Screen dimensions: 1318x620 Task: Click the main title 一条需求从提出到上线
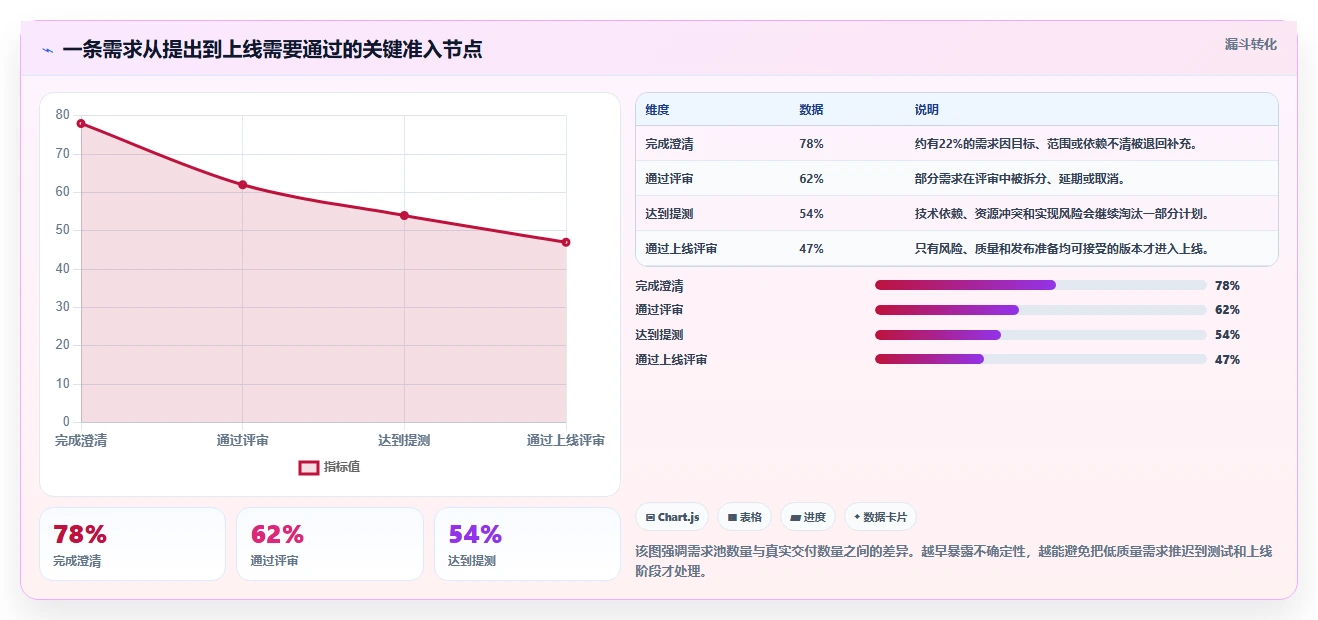pyautogui.click(x=272, y=50)
